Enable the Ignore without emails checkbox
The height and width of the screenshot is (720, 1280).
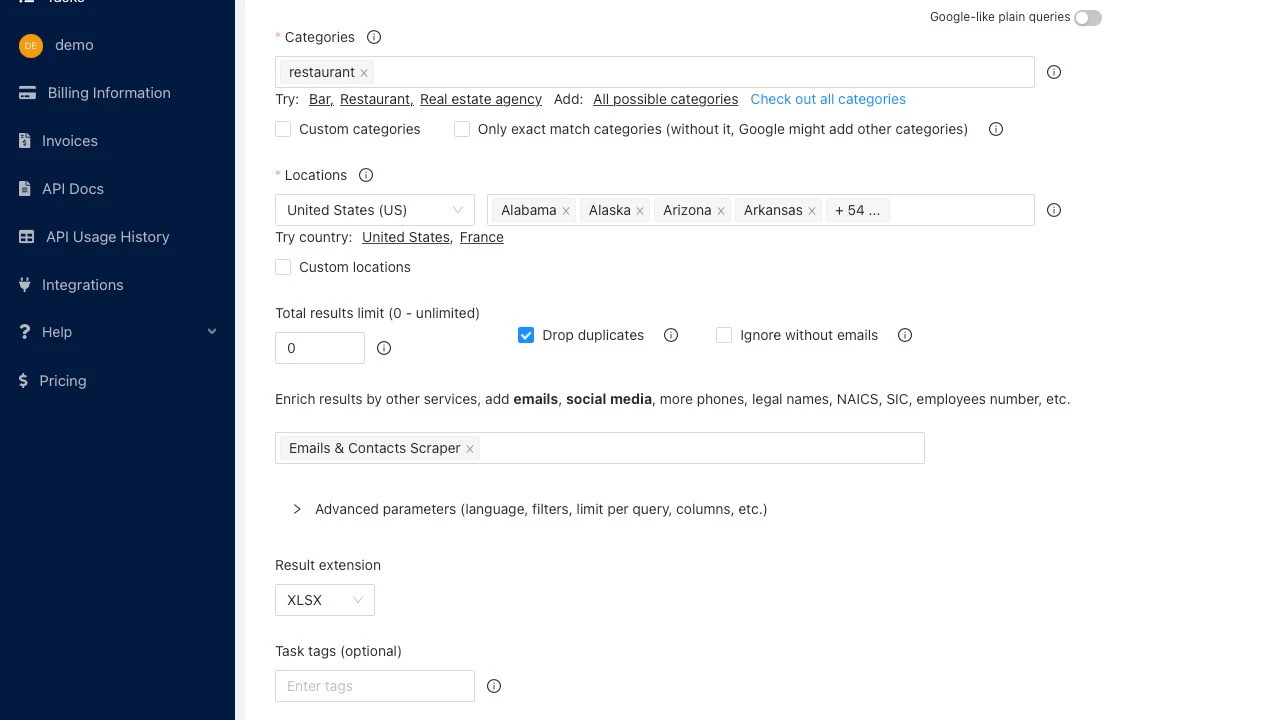(724, 335)
